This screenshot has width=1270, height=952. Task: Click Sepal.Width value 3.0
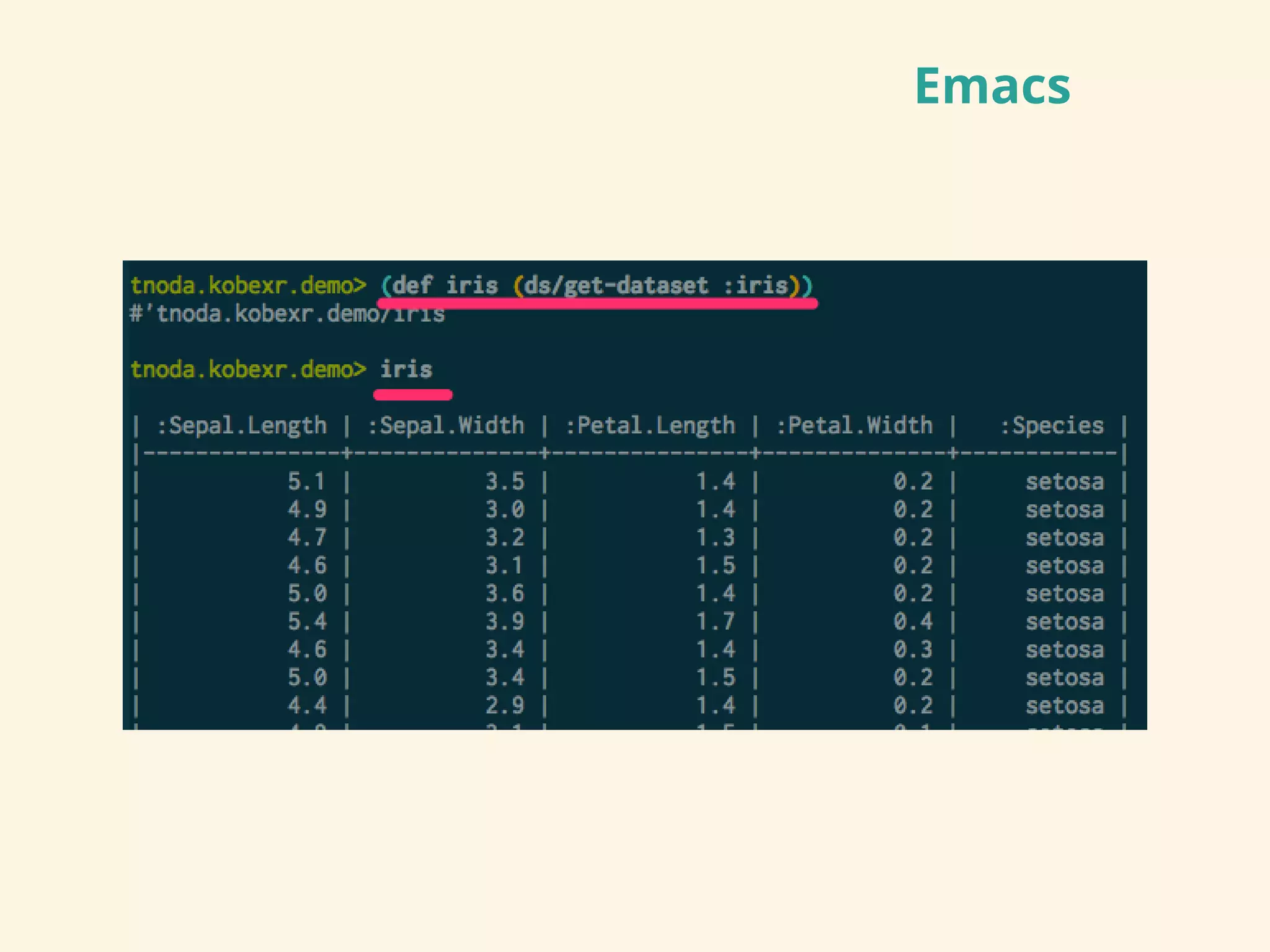coord(505,509)
